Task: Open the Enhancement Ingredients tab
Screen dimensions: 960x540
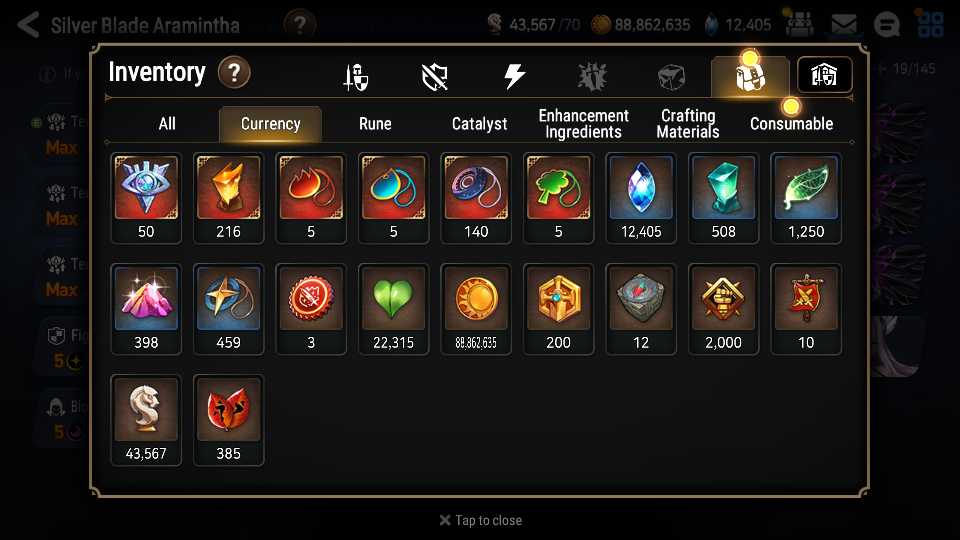Action: [583, 124]
